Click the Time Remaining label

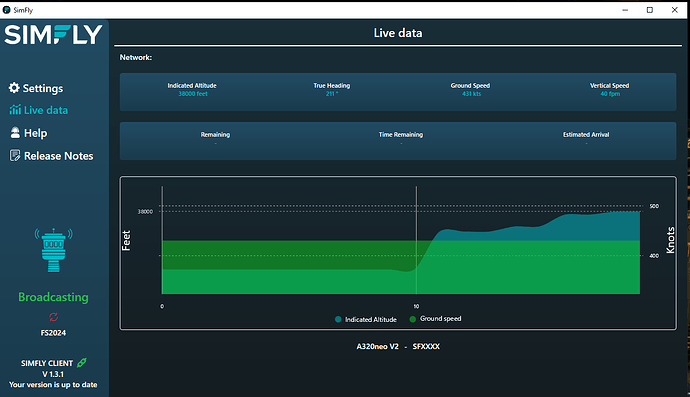(x=401, y=135)
